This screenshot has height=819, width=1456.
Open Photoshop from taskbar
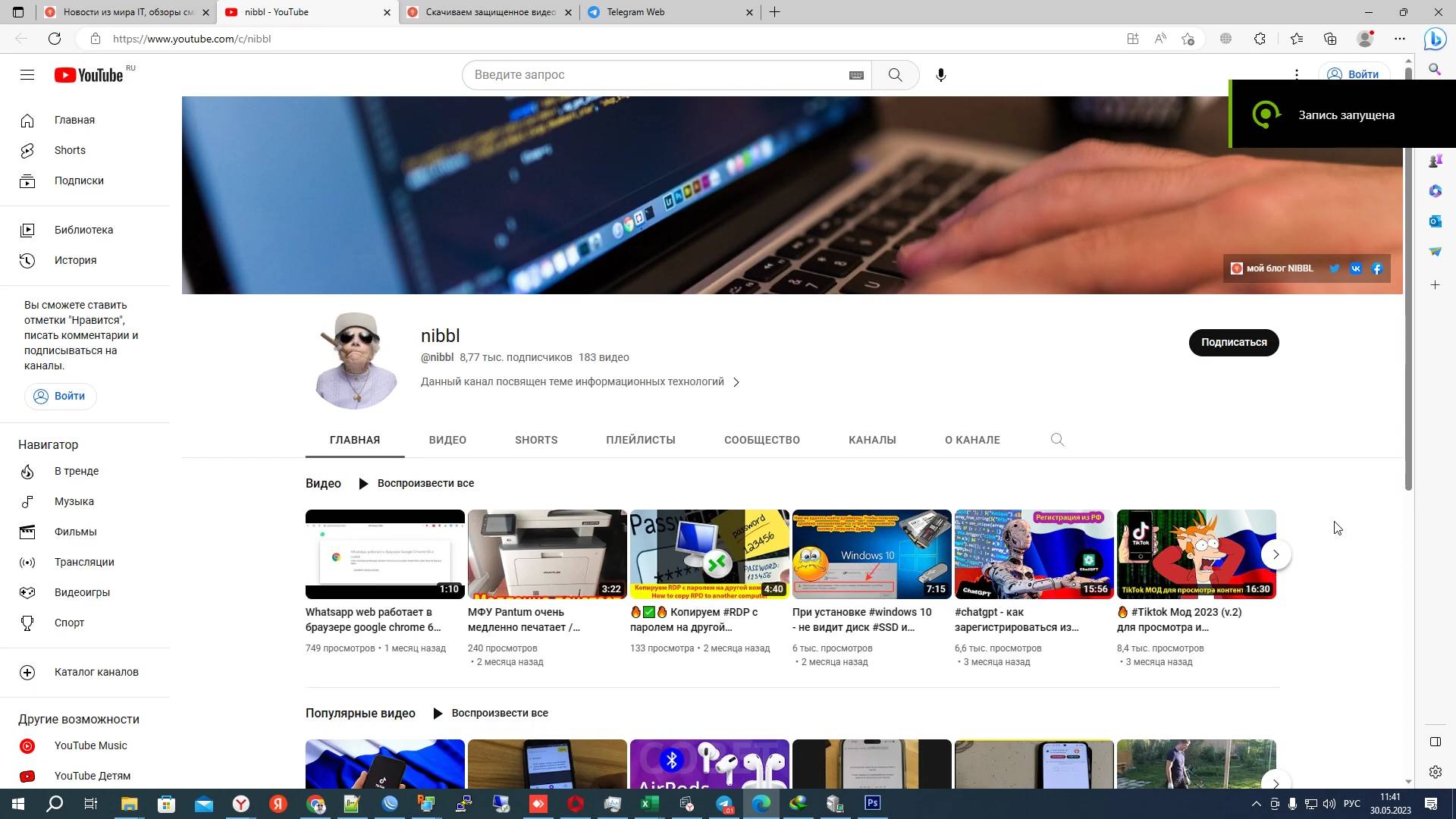tap(872, 803)
